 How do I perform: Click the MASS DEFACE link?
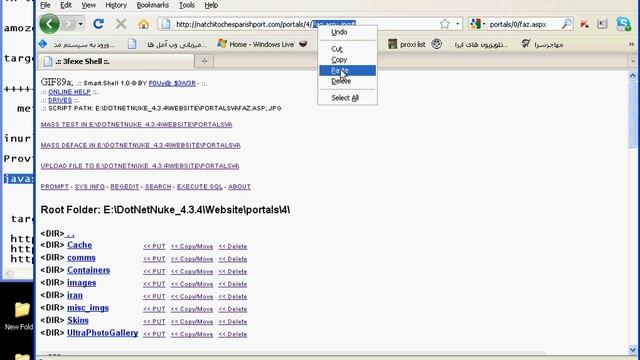pyautogui.click(x=140, y=145)
